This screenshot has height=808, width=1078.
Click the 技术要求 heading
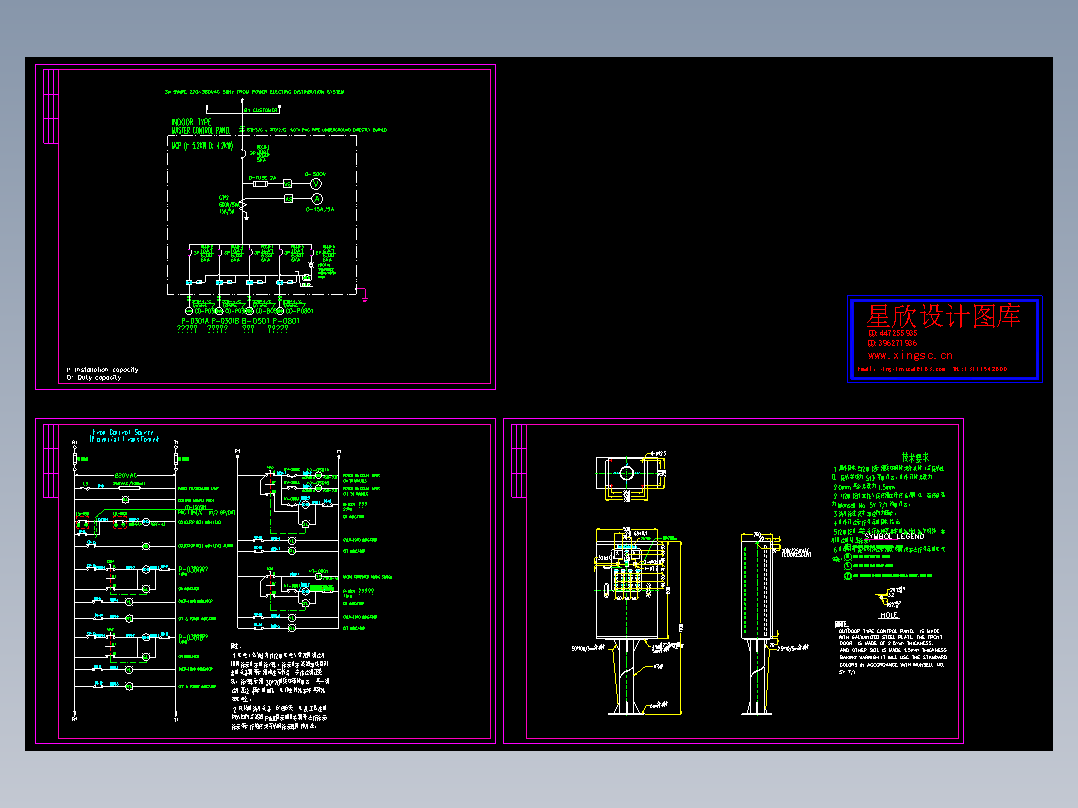(916, 457)
